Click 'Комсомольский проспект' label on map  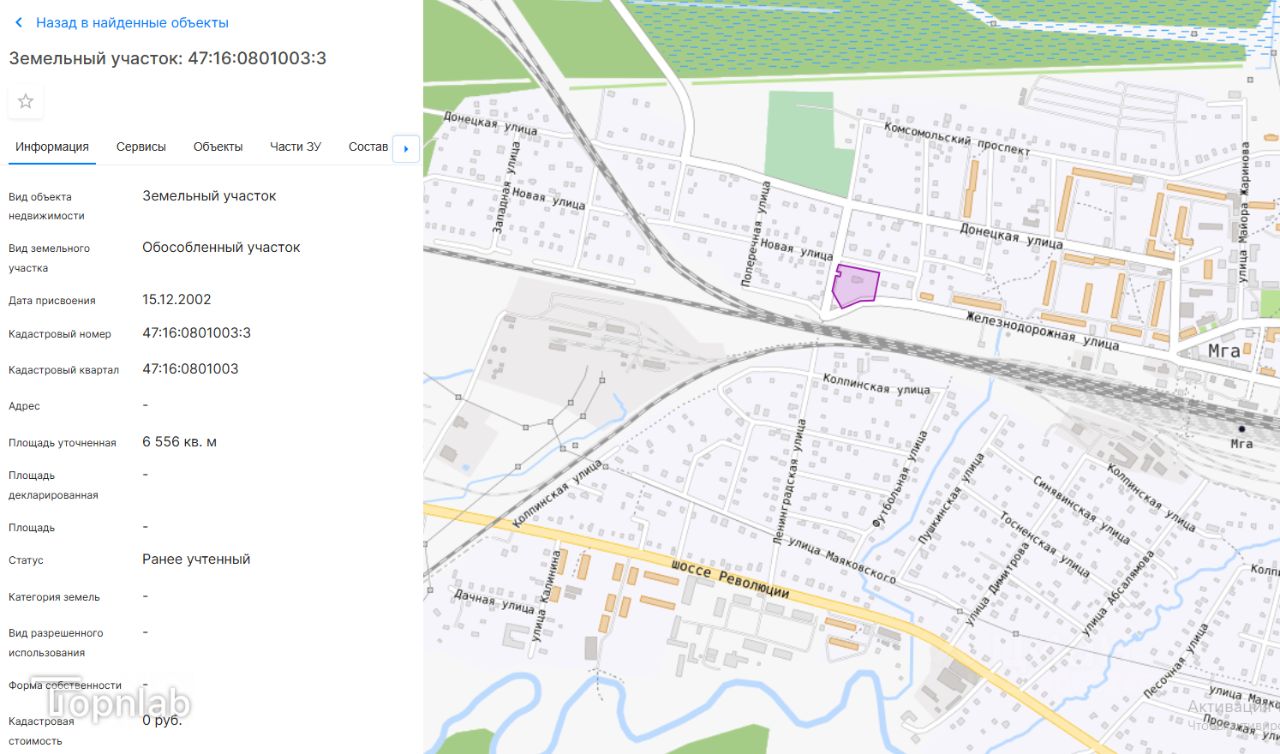pos(957,138)
